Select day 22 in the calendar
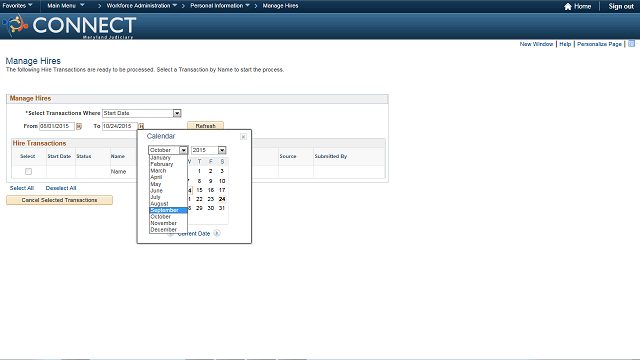640x360 pixels. (199, 199)
